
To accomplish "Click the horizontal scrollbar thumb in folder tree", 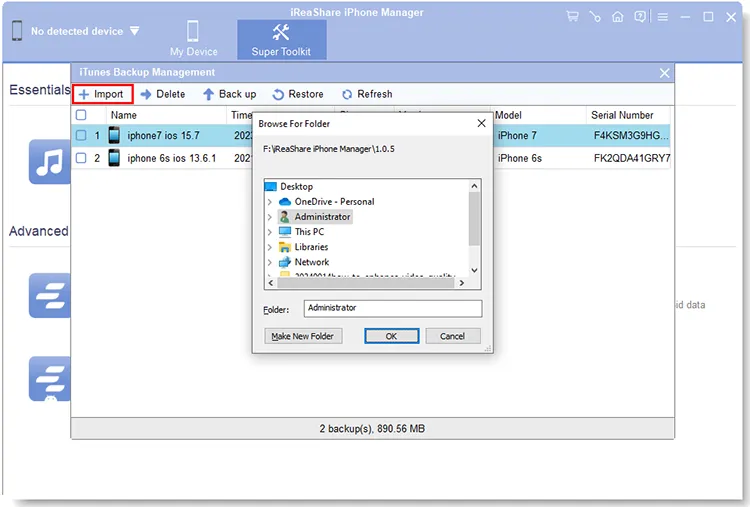I will (x=365, y=283).
